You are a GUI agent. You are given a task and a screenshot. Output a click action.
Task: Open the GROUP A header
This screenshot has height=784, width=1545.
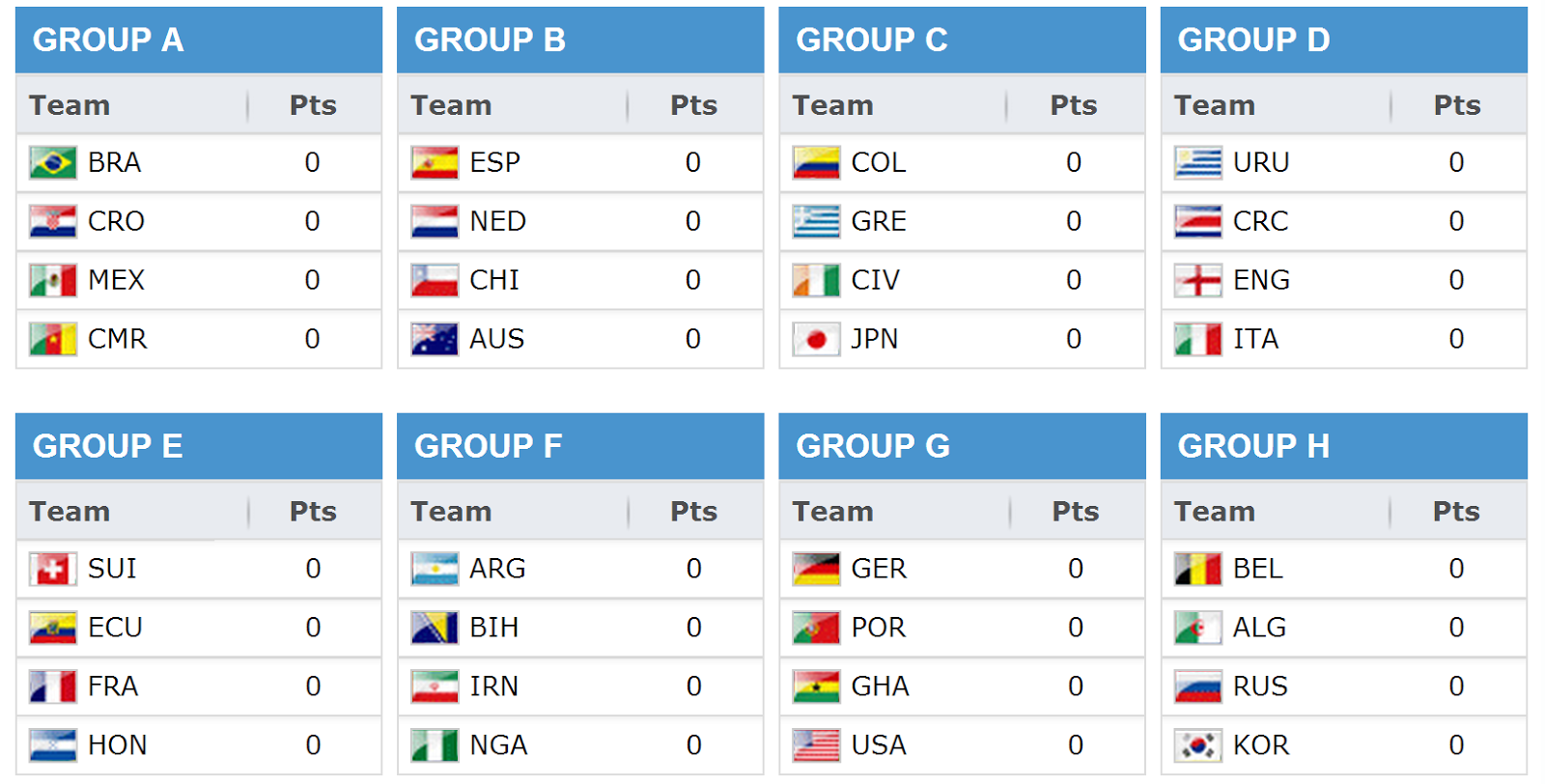(199, 40)
